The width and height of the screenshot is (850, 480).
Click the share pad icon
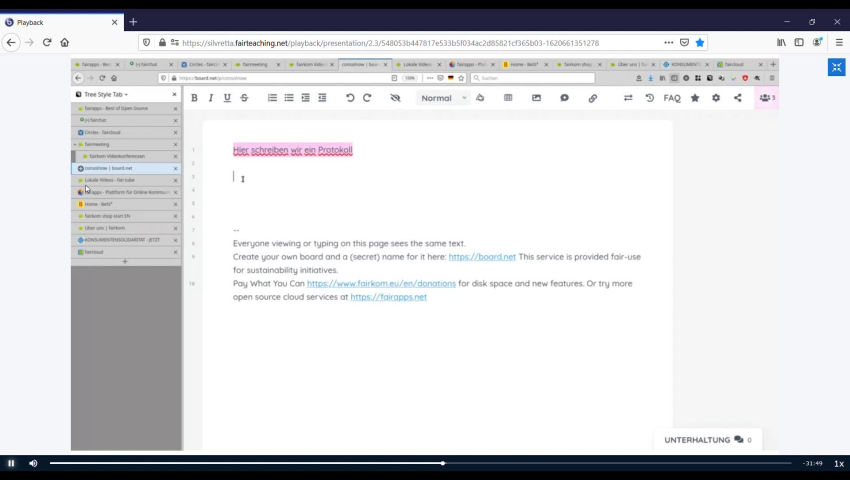tap(738, 98)
